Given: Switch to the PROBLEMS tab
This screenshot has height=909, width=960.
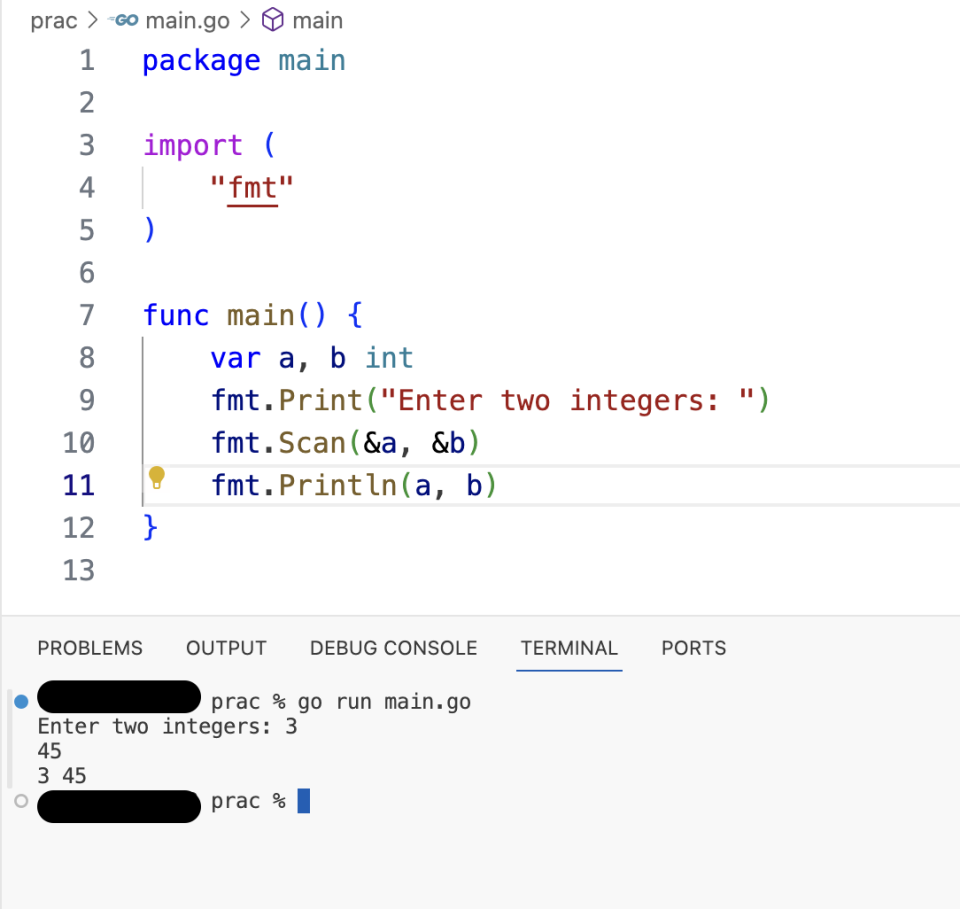Looking at the screenshot, I should point(89,648).
